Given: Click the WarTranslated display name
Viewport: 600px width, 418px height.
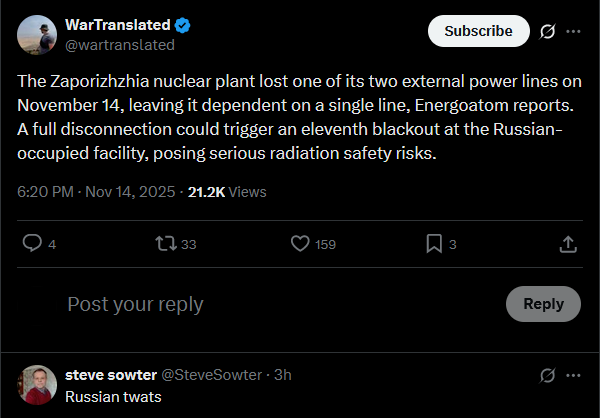Looking at the screenshot, I should pos(118,25).
